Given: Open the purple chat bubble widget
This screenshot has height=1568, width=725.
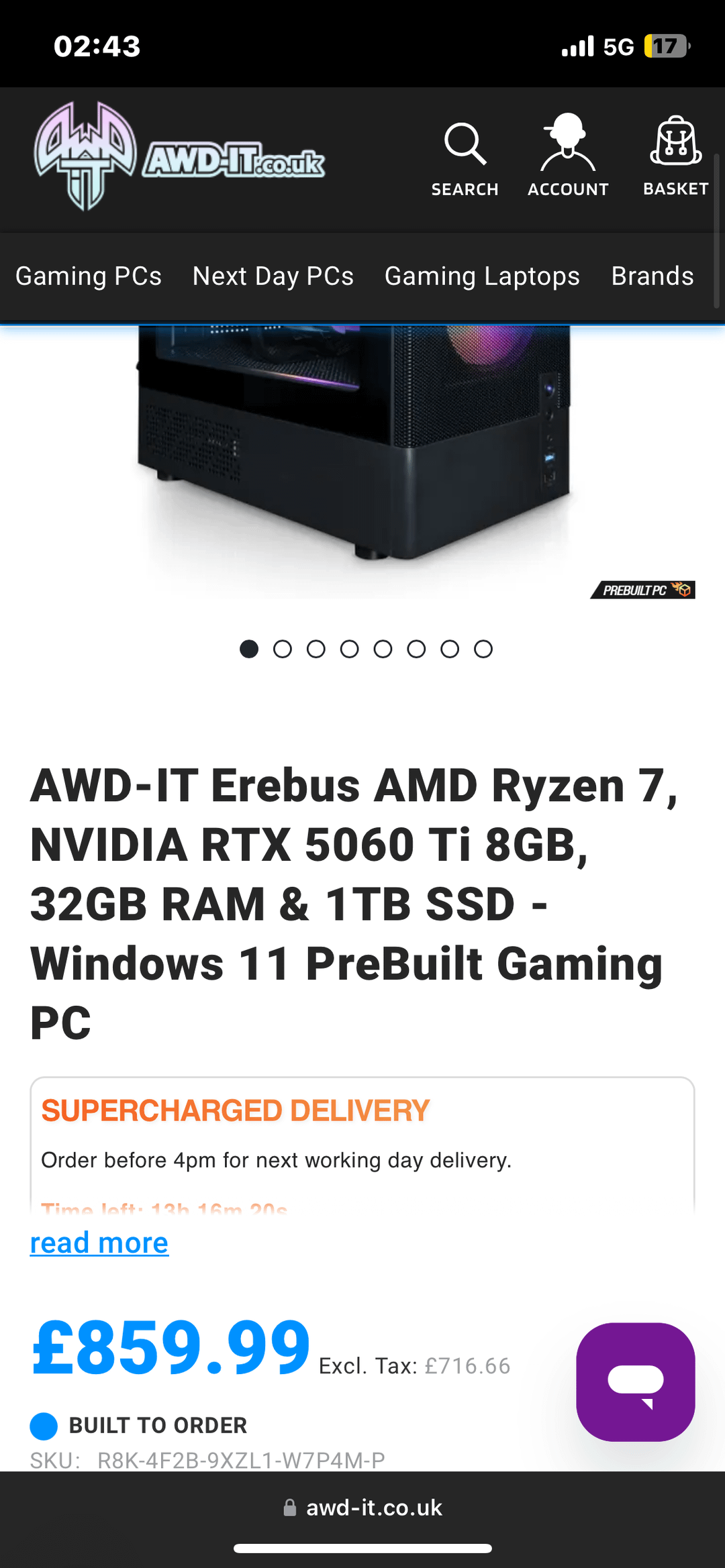Looking at the screenshot, I should [635, 1382].
